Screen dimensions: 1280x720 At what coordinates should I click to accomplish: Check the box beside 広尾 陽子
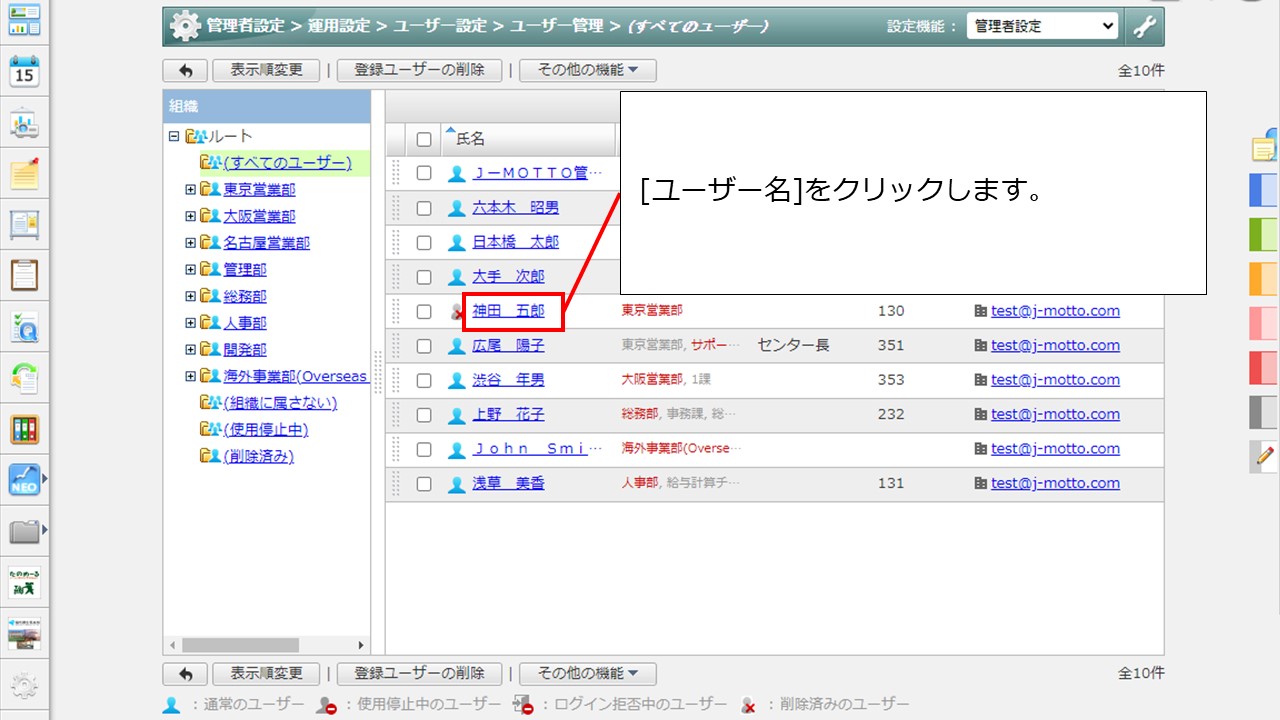[424, 346]
